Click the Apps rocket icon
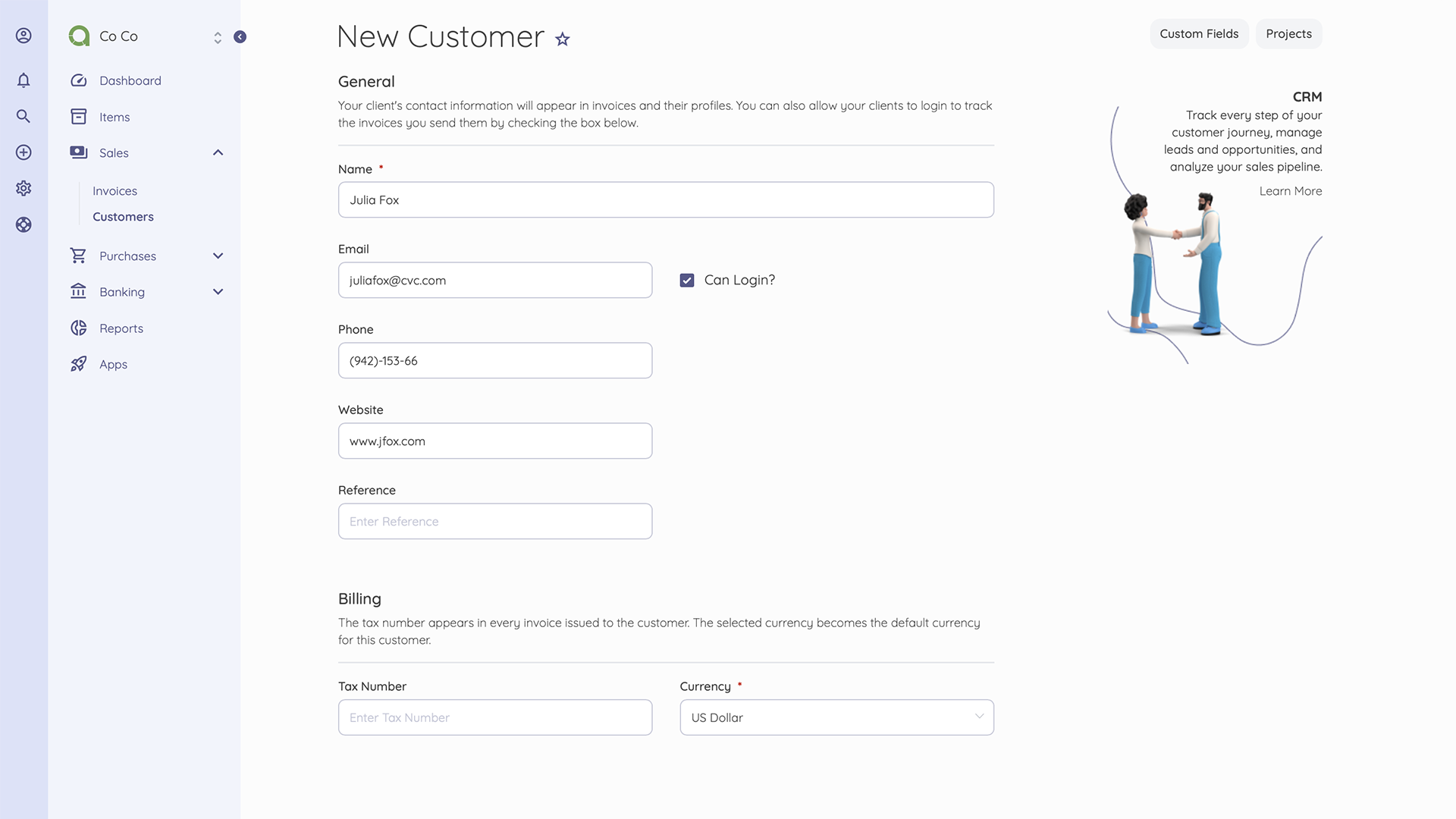The height and width of the screenshot is (819, 1456). click(79, 364)
